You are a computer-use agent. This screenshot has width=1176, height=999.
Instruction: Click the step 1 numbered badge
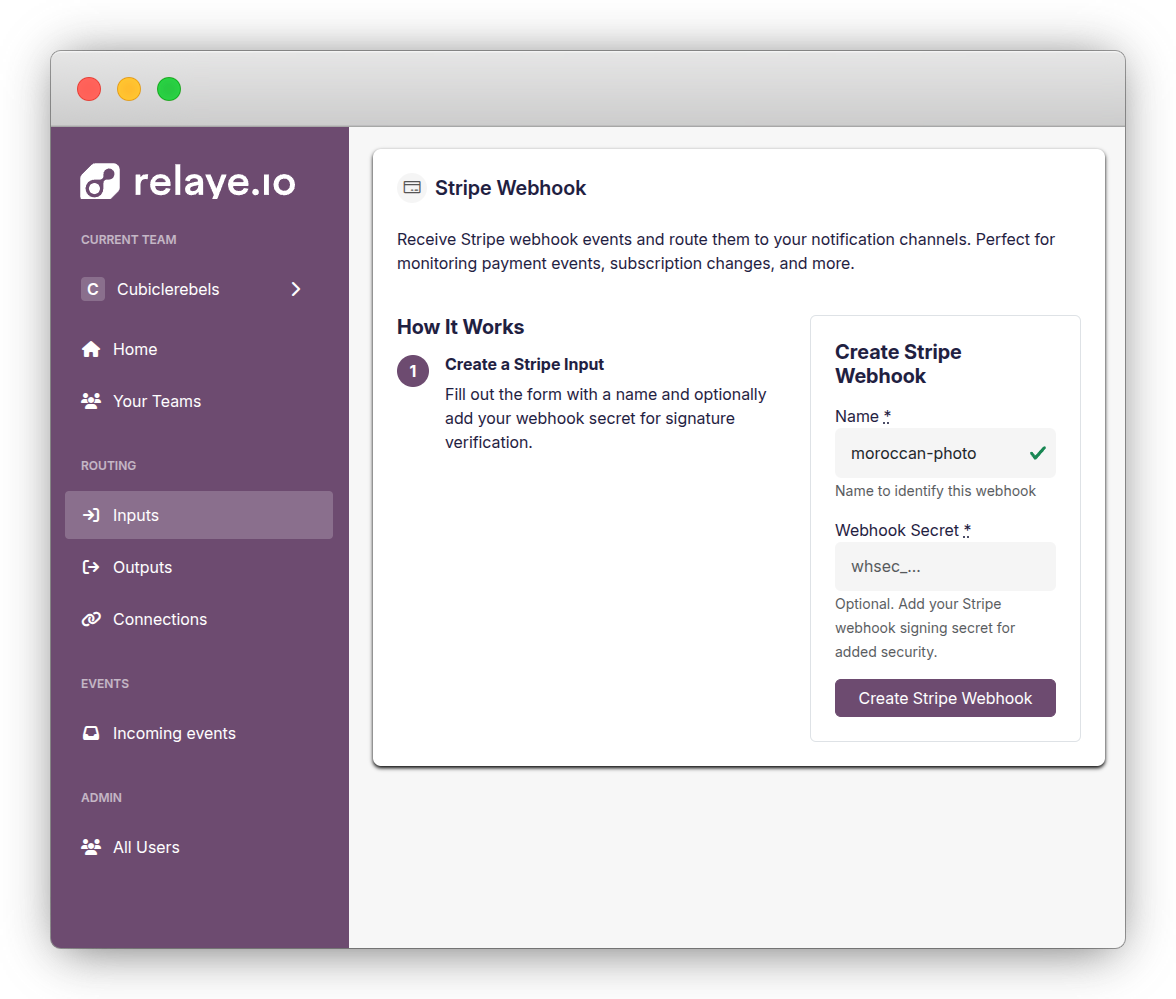(x=413, y=370)
